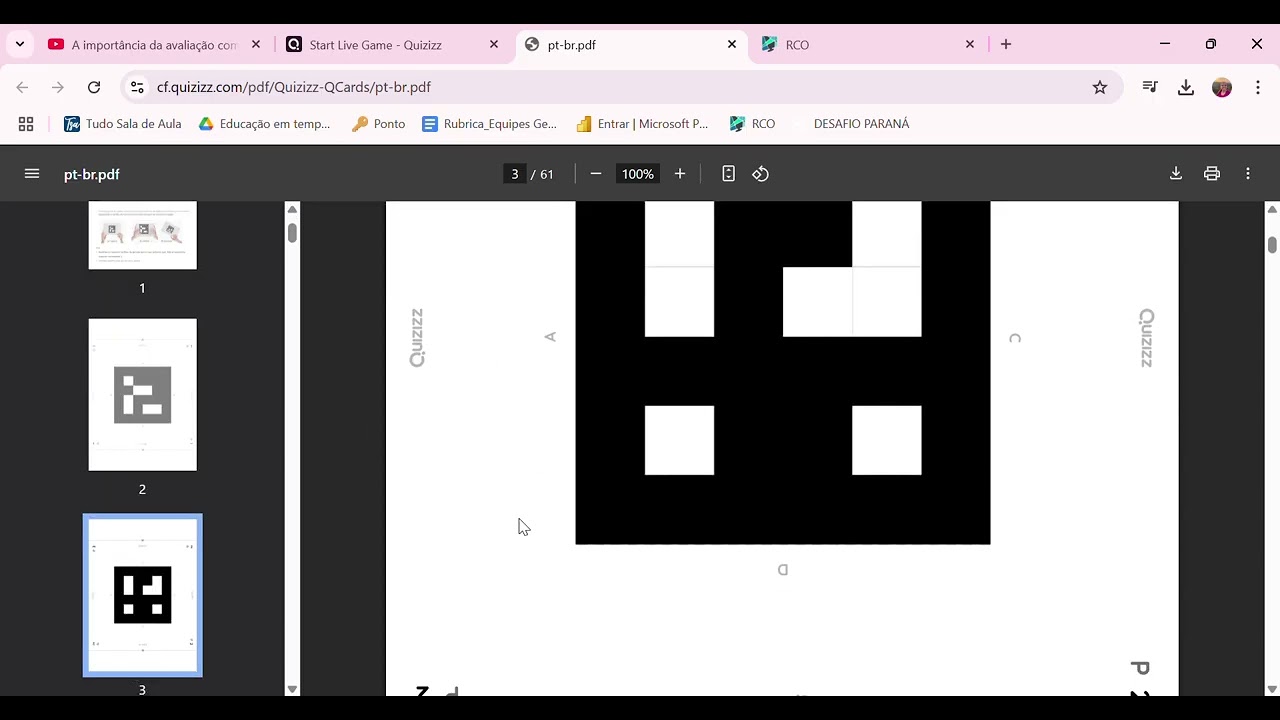The width and height of the screenshot is (1280, 720).
Task: Click thumbnail panel scroll down arrow
Action: pos(292,689)
